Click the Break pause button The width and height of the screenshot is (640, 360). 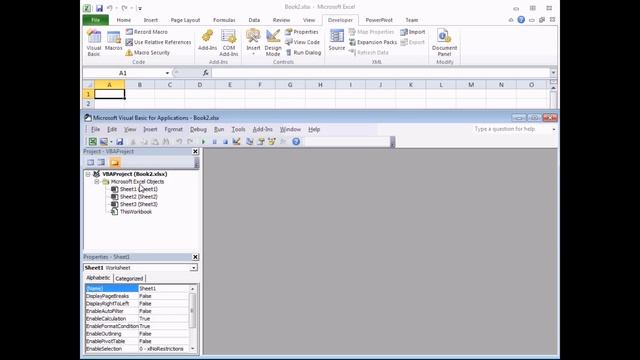tap(214, 142)
